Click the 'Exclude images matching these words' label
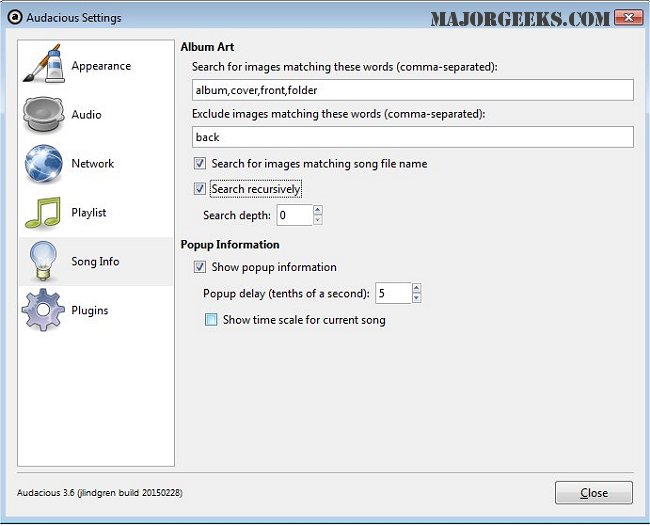 (338, 114)
